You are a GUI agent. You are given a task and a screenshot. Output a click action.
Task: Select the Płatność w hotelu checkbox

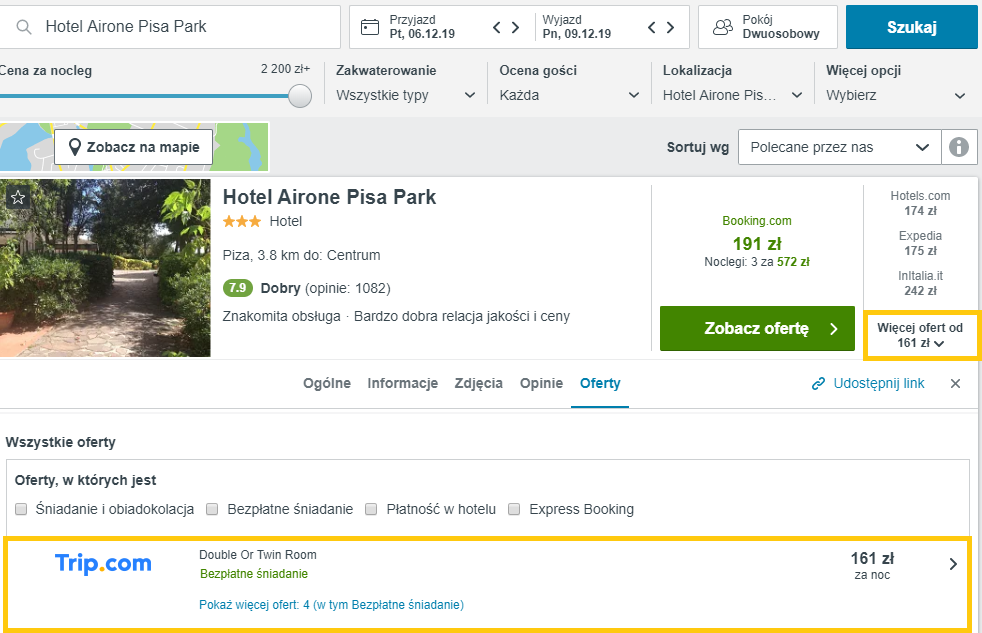tap(371, 509)
